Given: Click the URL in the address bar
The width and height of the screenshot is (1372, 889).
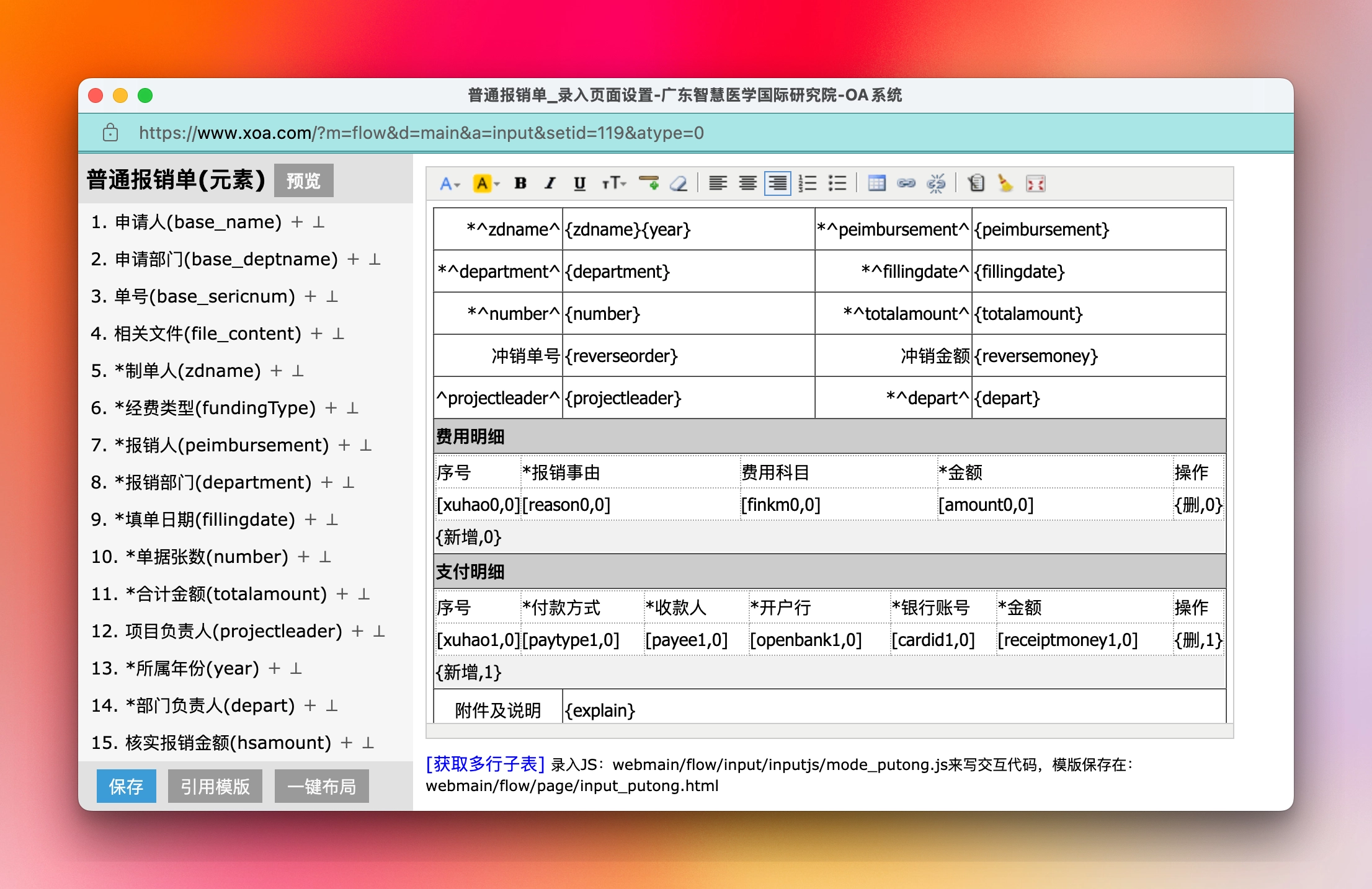Looking at the screenshot, I should (x=421, y=133).
